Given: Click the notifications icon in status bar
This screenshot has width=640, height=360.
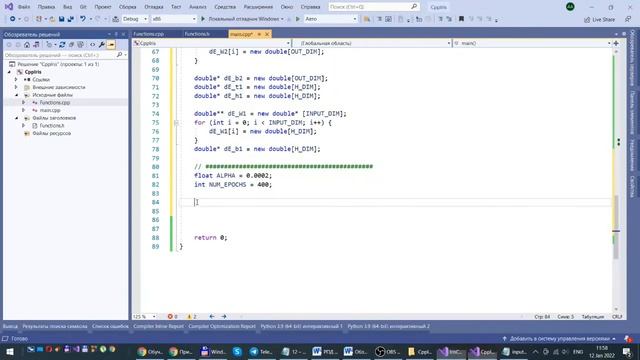Looking at the screenshot, I should (x=628, y=339).
